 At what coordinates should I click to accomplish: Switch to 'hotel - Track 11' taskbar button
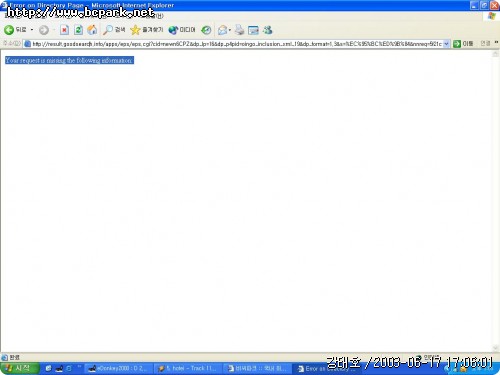pyautogui.click(x=189, y=368)
